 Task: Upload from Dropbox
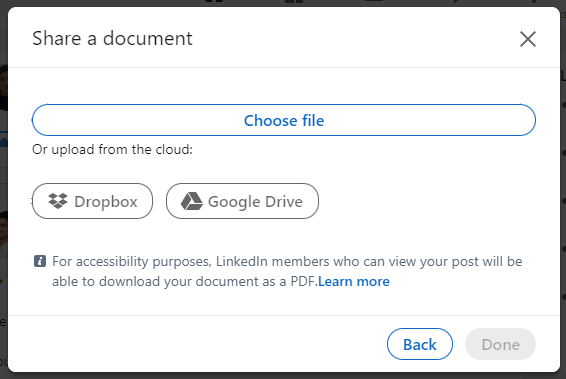(92, 201)
